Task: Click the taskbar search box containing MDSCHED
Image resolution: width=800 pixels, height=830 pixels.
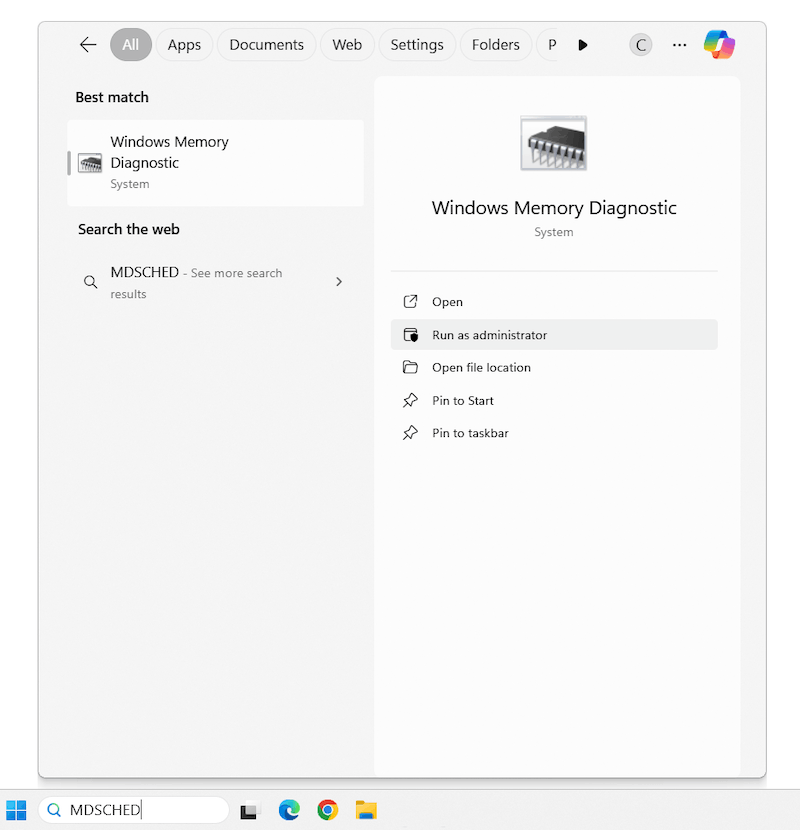Action: click(x=133, y=810)
